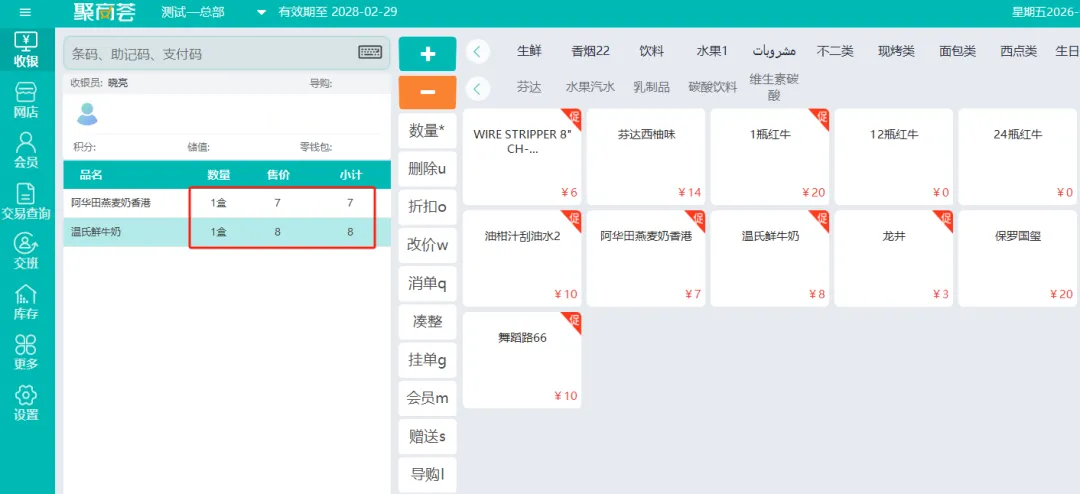Open the 设置 settings section
1080x494 pixels.
26,404
